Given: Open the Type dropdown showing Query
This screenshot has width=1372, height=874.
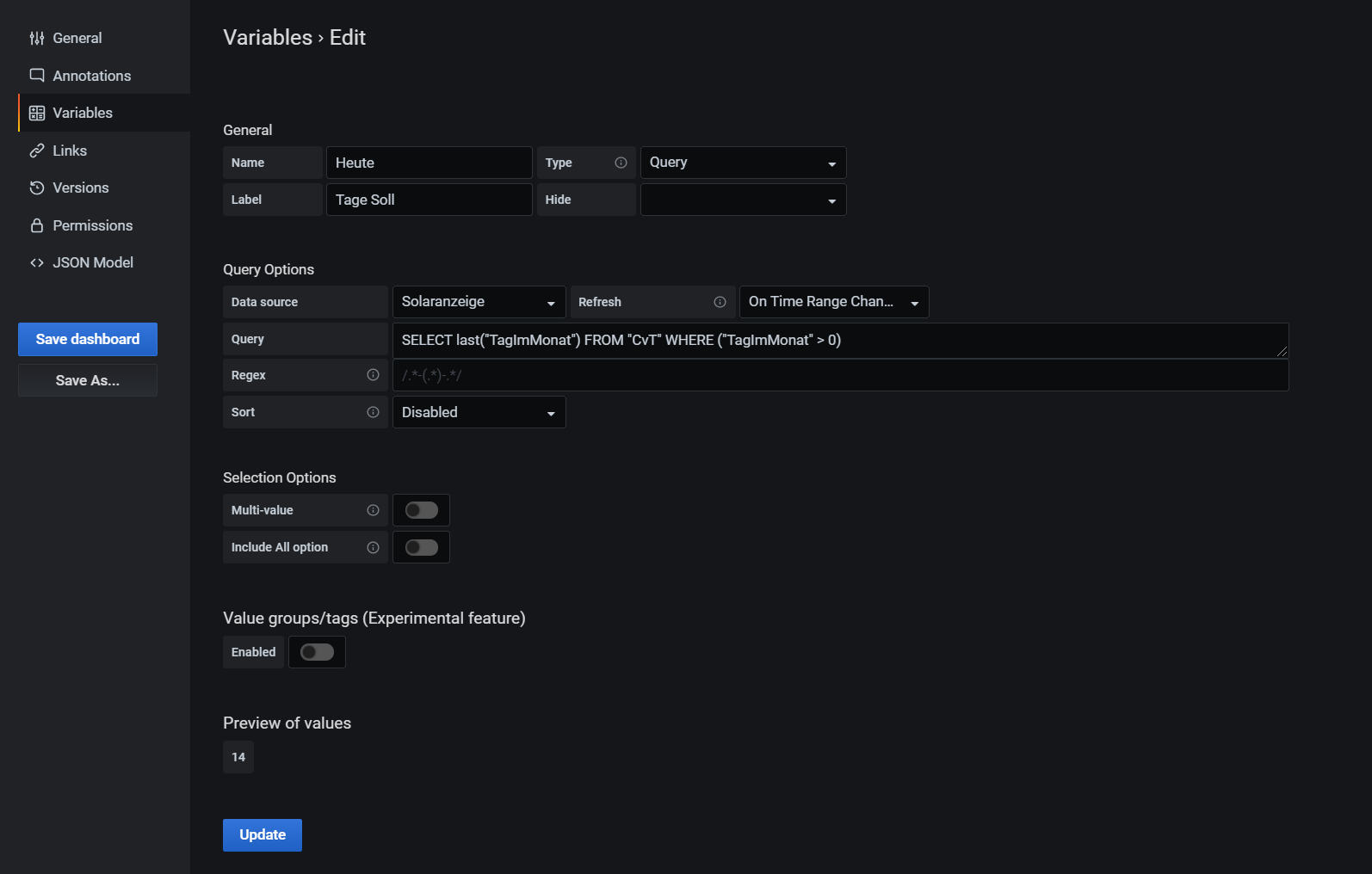Looking at the screenshot, I should (x=743, y=163).
